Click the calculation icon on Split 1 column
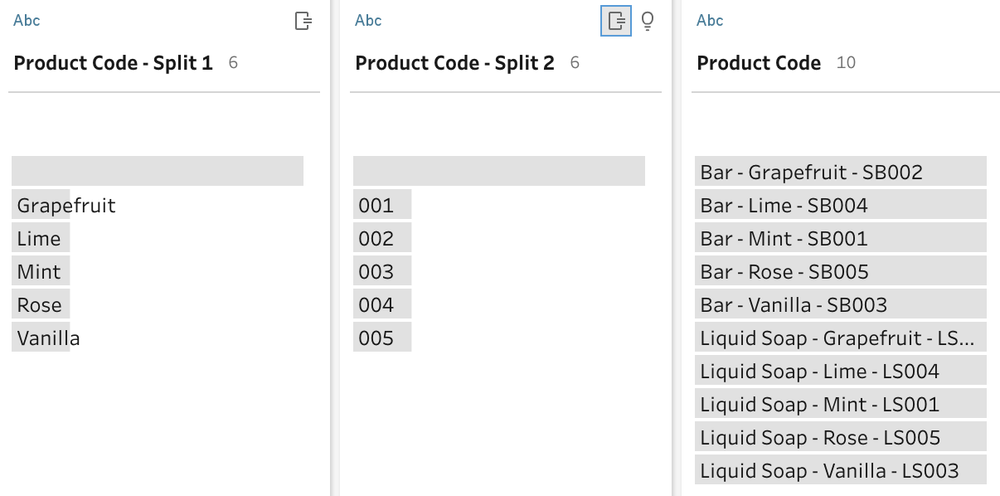This screenshot has height=496, width=1000. [x=304, y=21]
